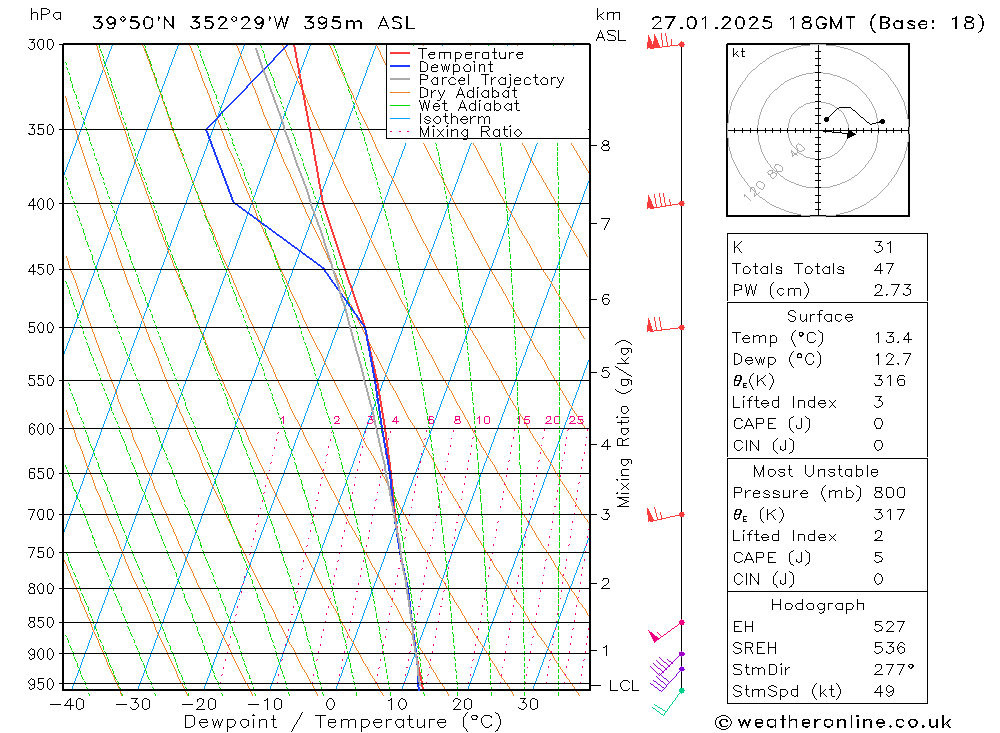Click the grey Parcel Trajectory legend line

(x=400, y=79)
